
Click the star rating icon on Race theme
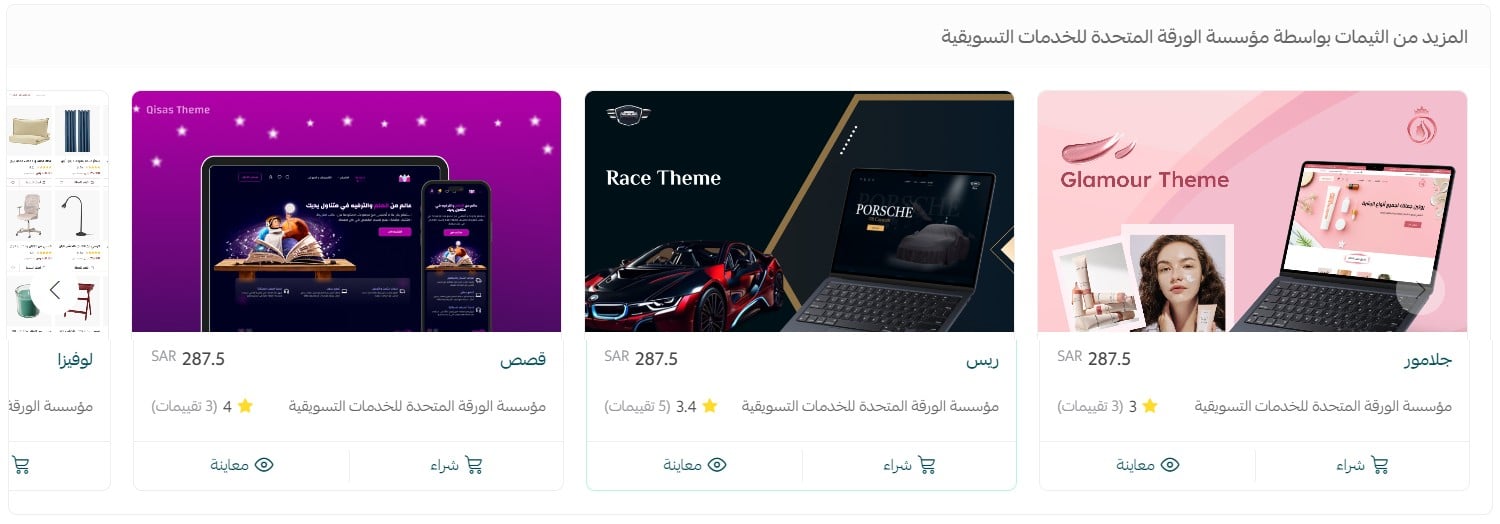click(x=710, y=406)
